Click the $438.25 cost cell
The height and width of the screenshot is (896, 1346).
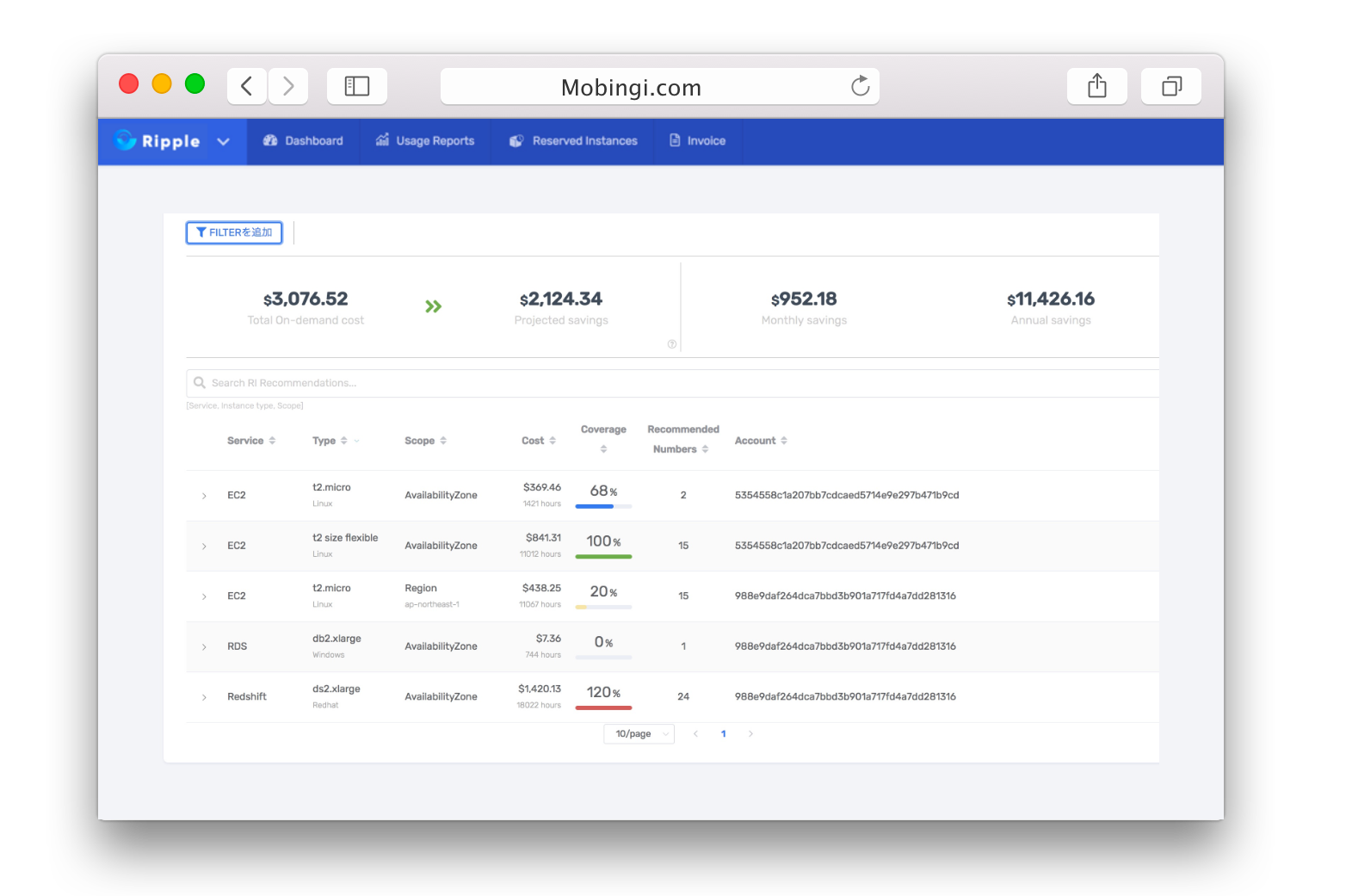point(541,588)
